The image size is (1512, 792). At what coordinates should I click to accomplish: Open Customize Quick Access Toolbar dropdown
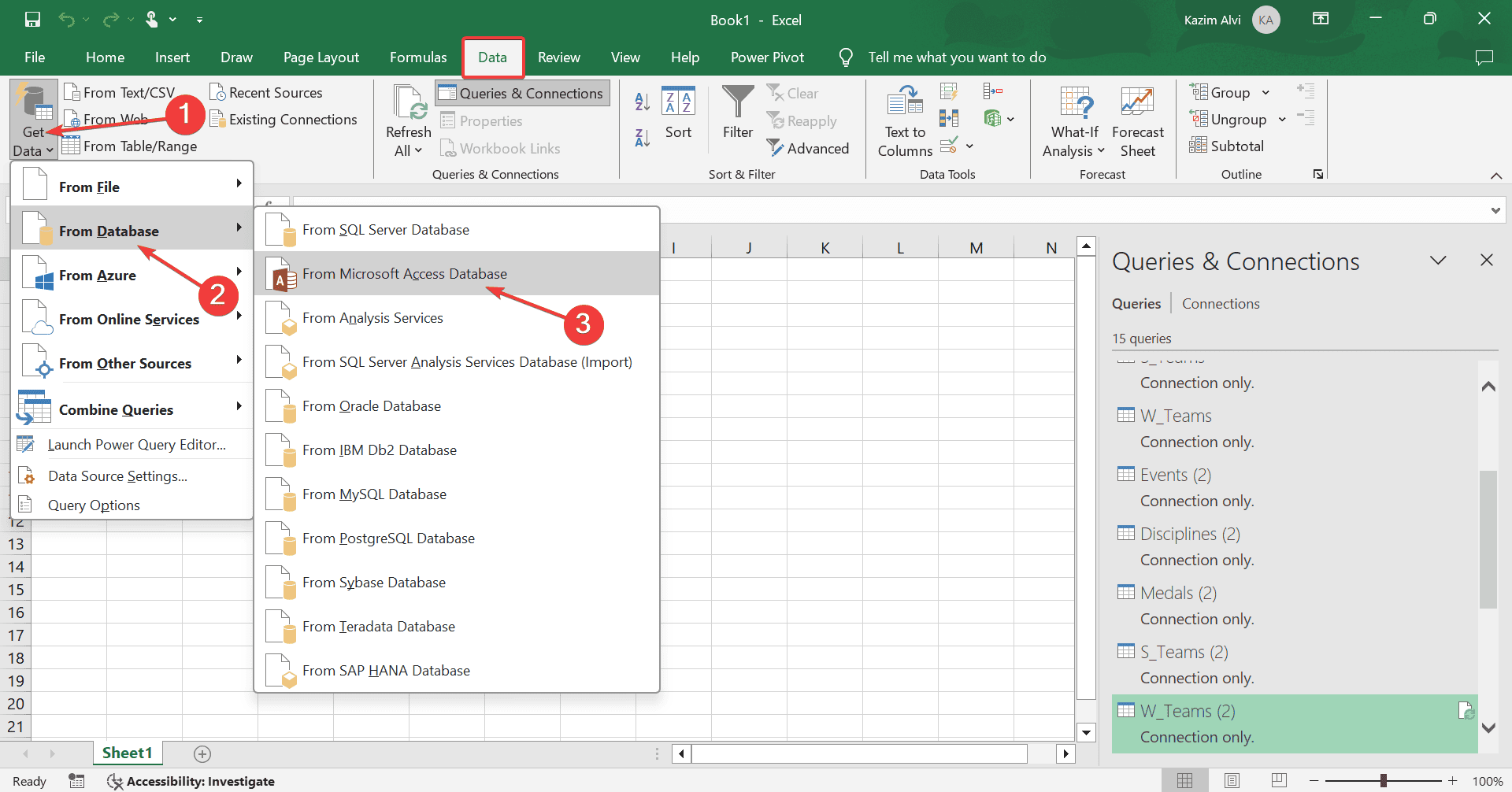pos(199,20)
